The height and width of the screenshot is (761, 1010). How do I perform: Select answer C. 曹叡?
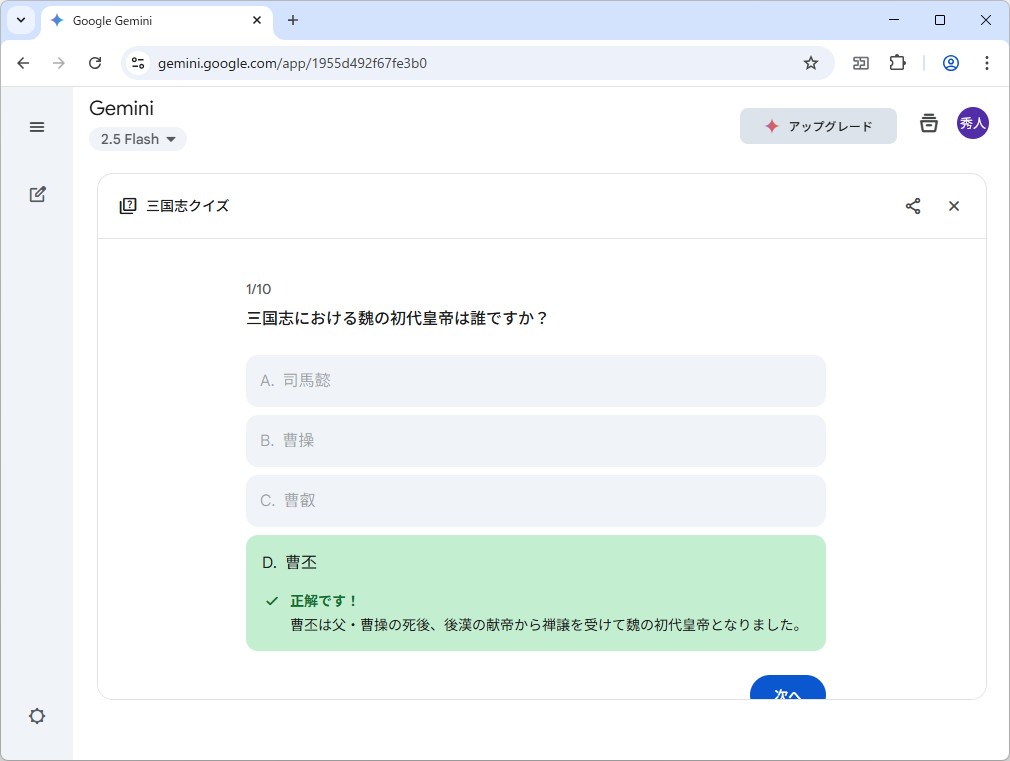tap(535, 501)
